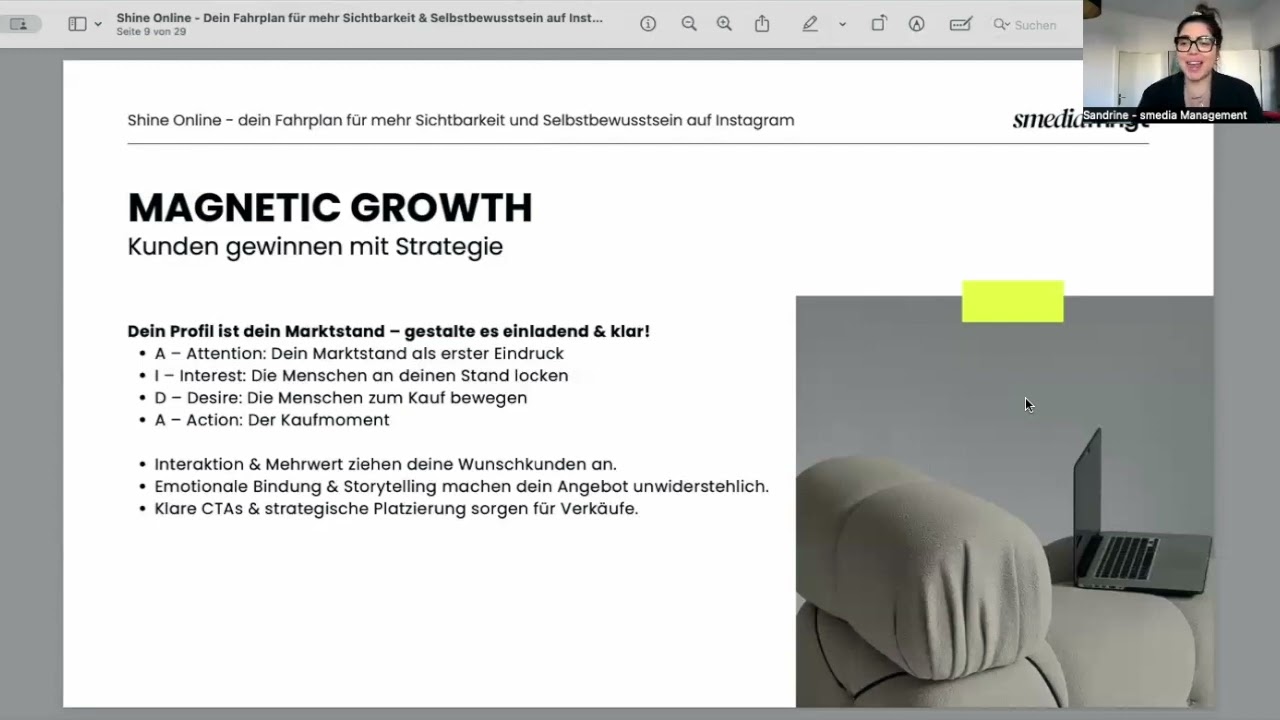
Task: Click the document title 'Shine Online - Dein Fahrplan'
Action: (x=359, y=18)
